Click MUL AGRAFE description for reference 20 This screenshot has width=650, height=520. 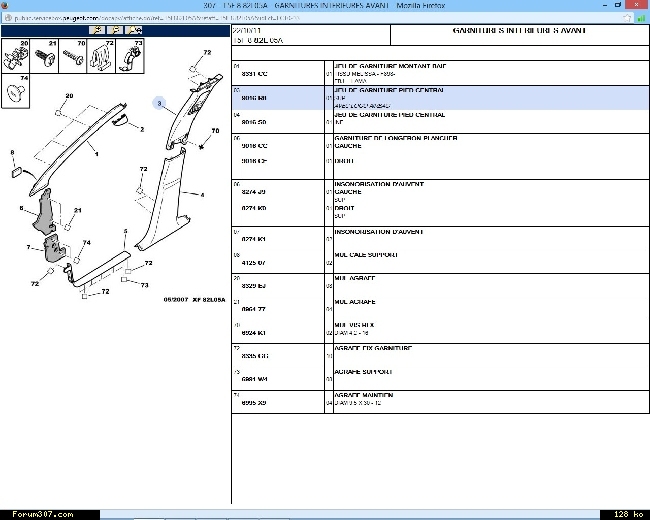tap(354, 278)
